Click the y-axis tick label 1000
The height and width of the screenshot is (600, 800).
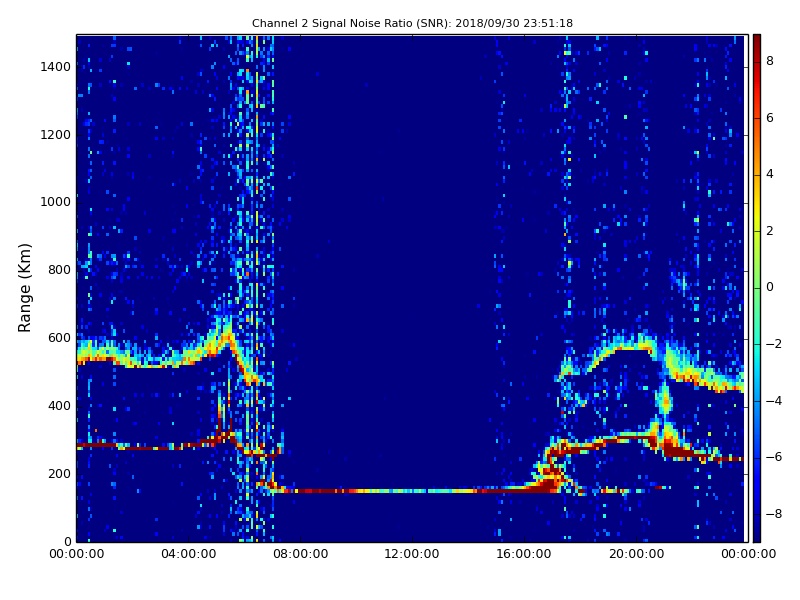coord(56,202)
